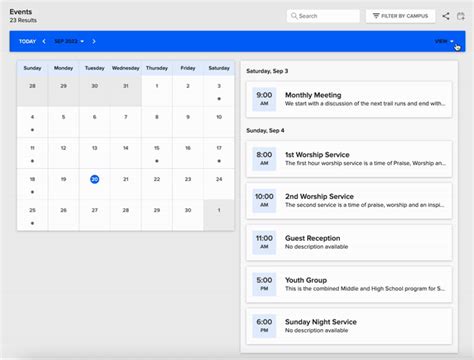Click the Today button
This screenshot has height=360, width=474.
point(27,41)
